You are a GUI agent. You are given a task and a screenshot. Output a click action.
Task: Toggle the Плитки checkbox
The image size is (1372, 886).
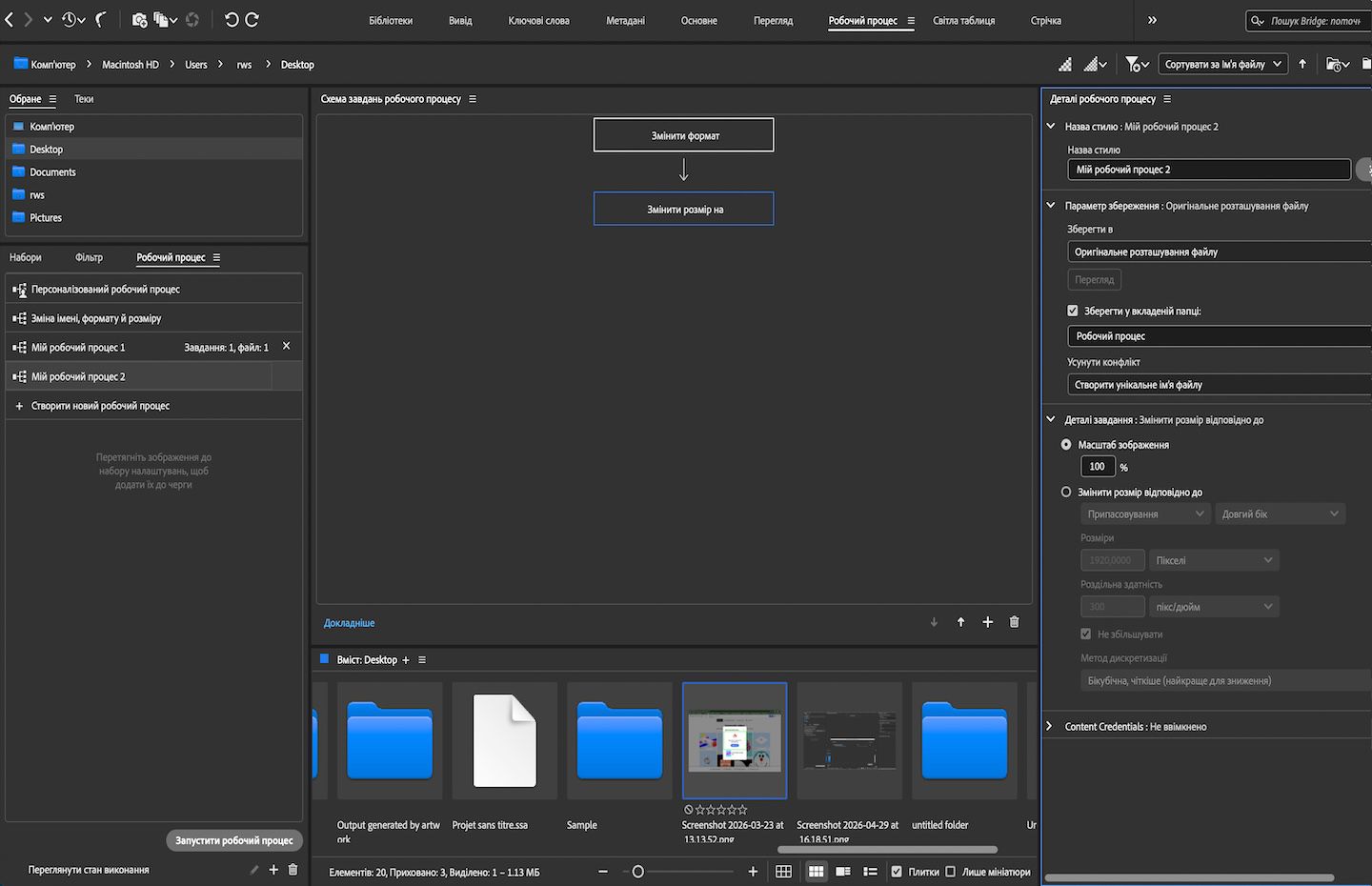click(x=897, y=872)
